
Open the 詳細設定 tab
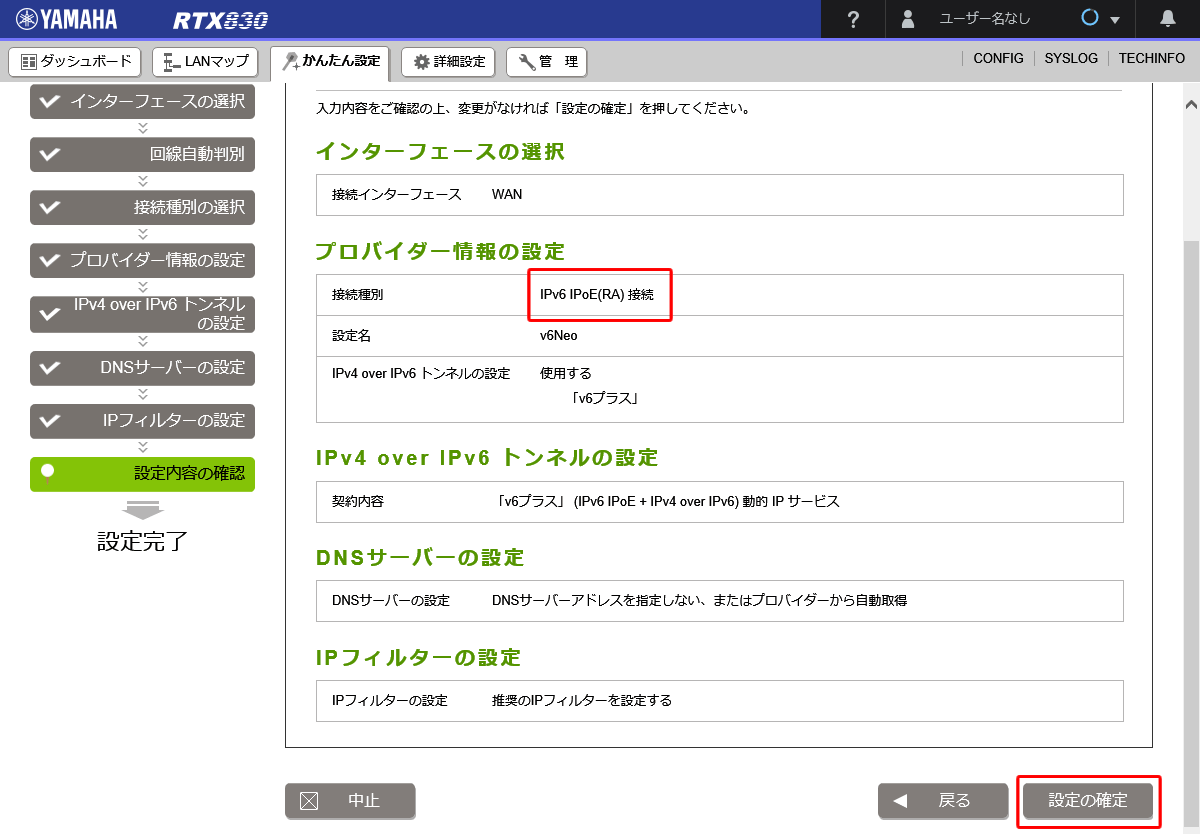click(x=448, y=62)
